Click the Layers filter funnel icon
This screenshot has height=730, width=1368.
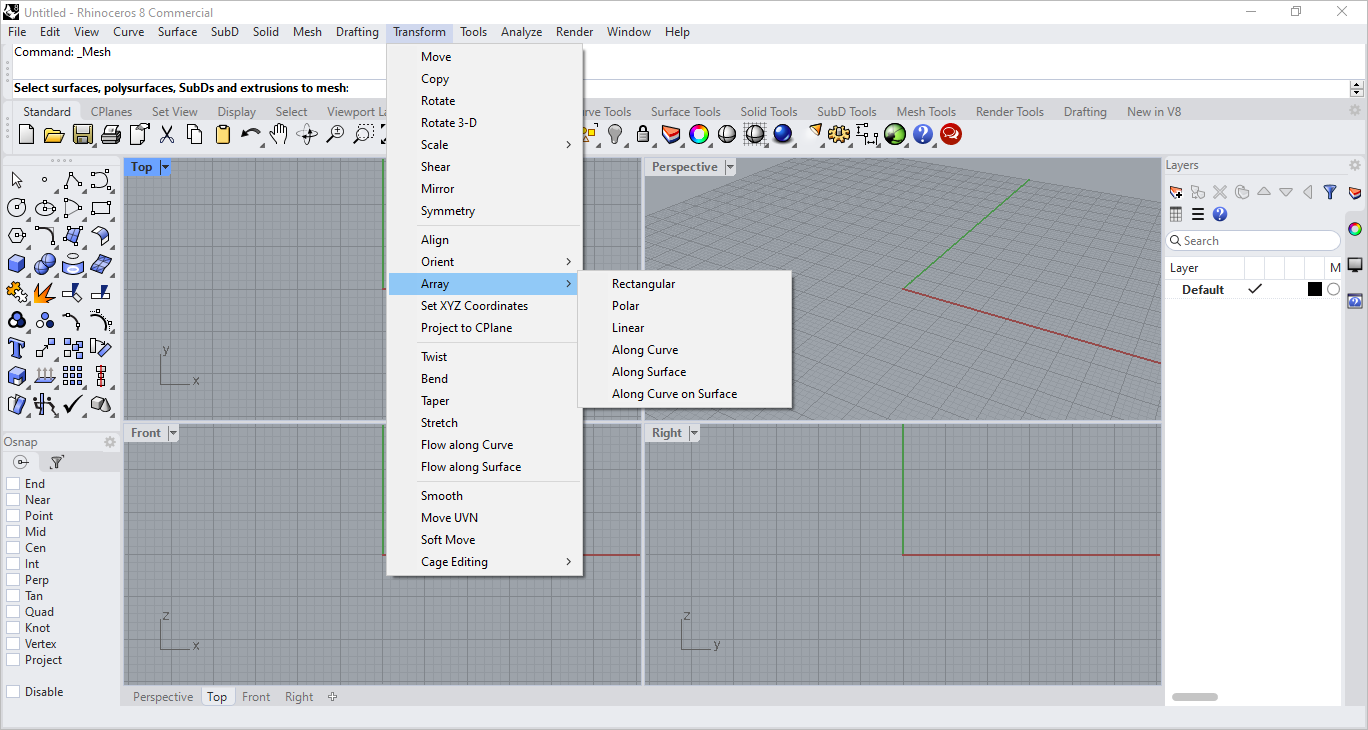pyautogui.click(x=1329, y=192)
